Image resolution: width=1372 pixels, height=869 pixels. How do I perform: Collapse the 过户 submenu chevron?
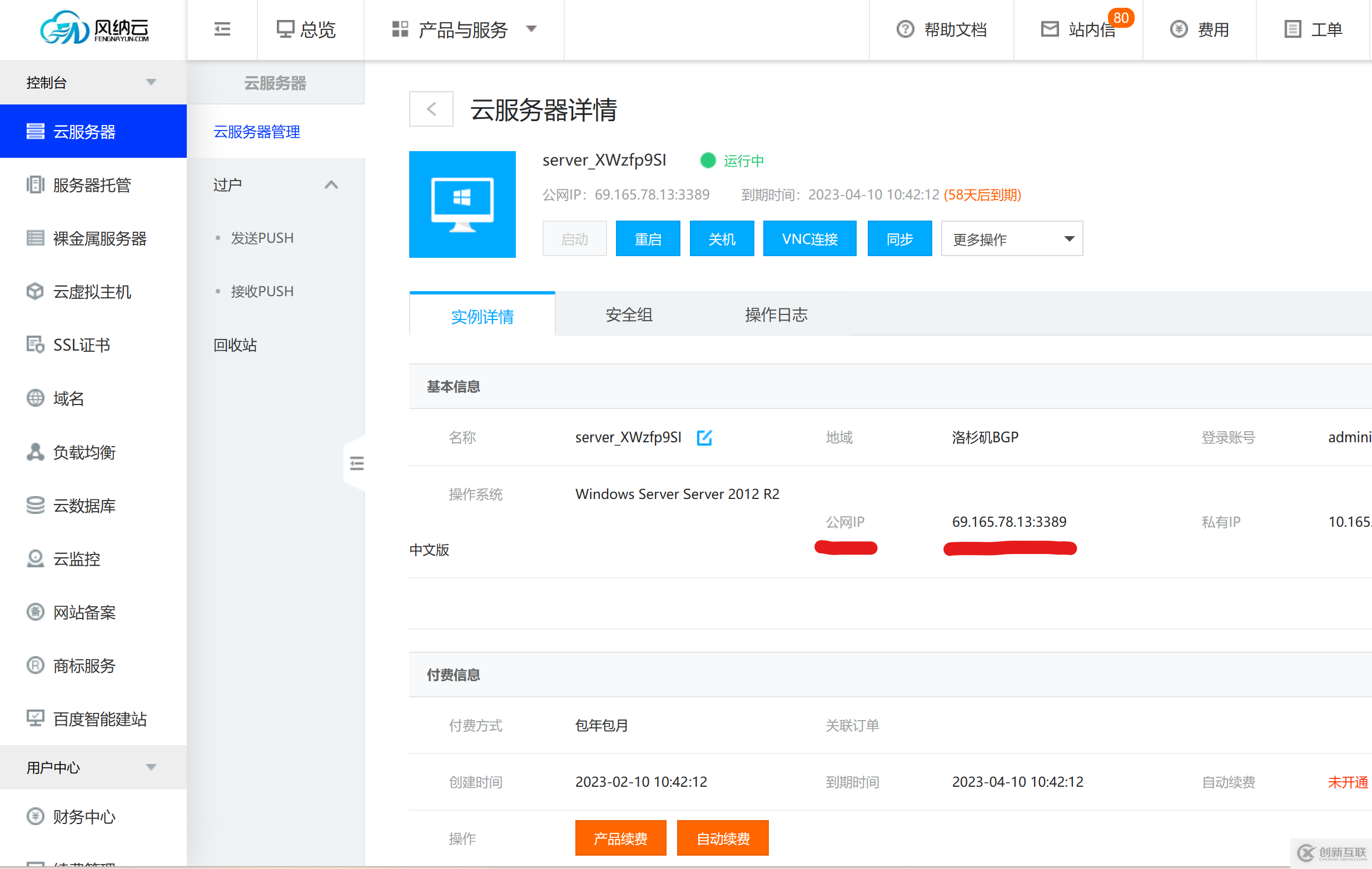[x=331, y=185]
